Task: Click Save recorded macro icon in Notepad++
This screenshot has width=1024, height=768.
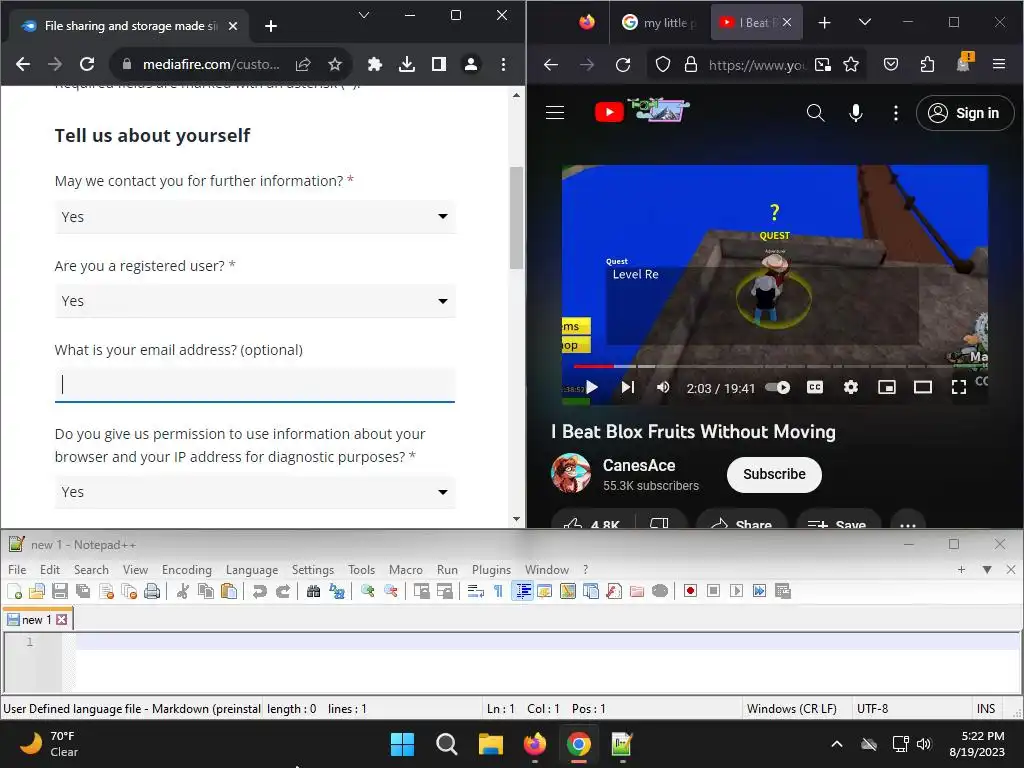Action: point(783,591)
